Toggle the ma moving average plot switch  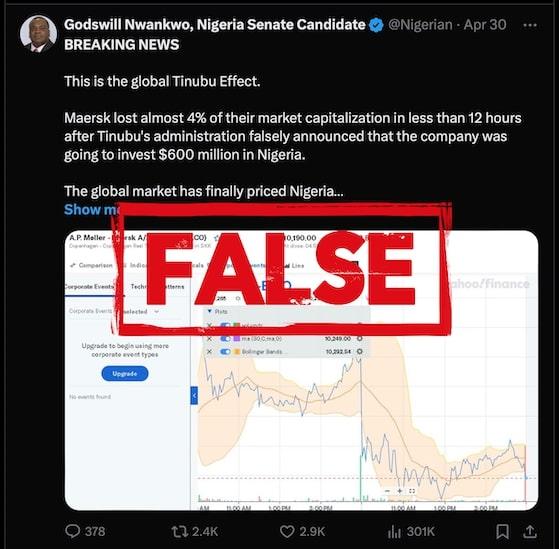(x=225, y=339)
